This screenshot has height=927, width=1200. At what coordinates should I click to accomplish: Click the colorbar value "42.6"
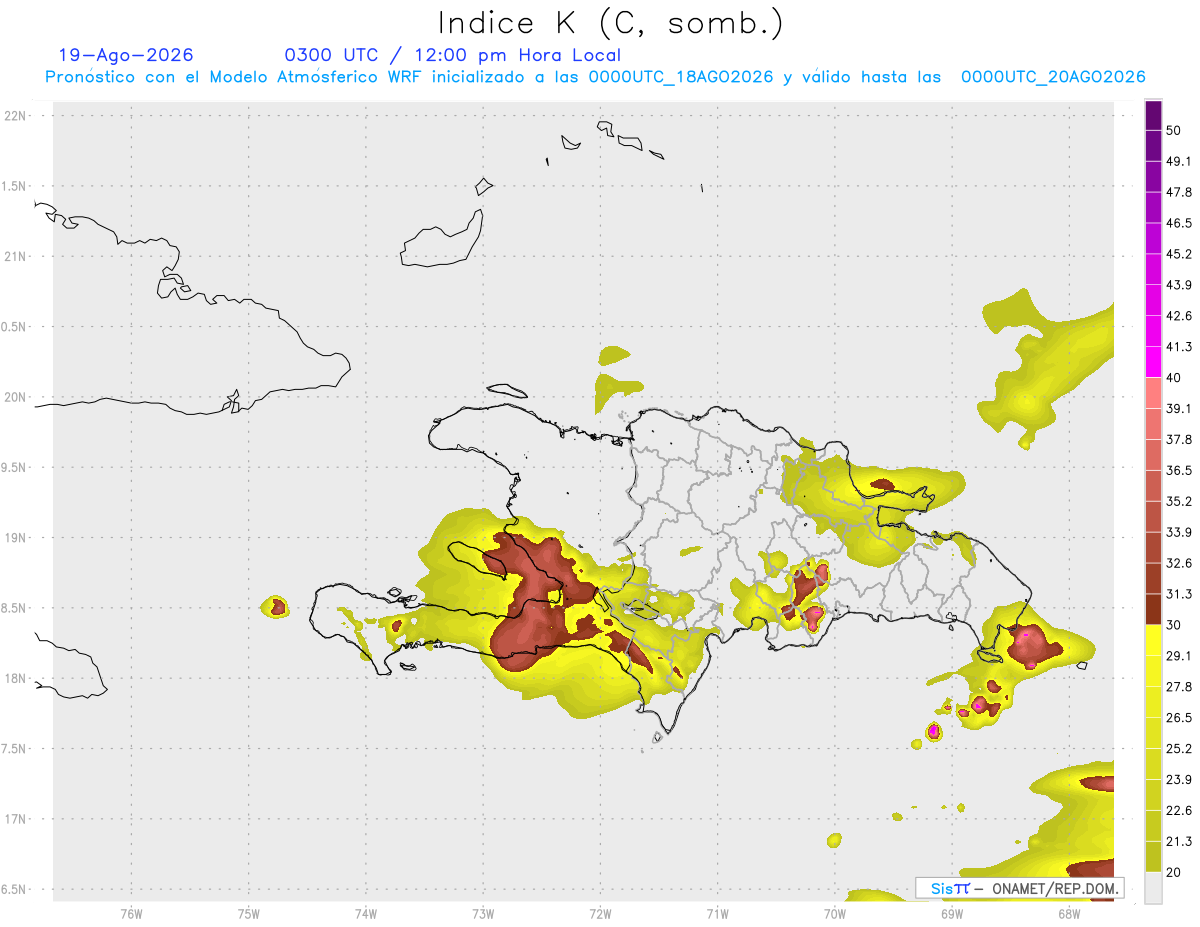pyautogui.click(x=1179, y=316)
